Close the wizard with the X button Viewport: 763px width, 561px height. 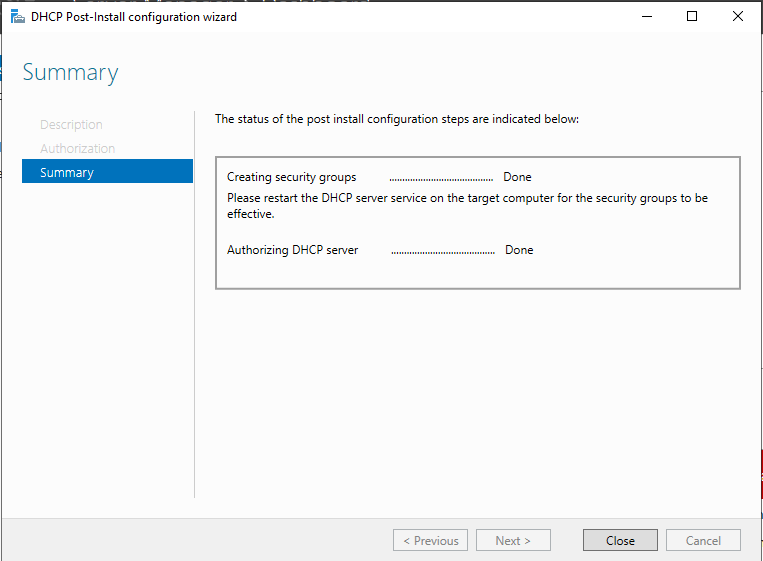pyautogui.click(x=738, y=17)
